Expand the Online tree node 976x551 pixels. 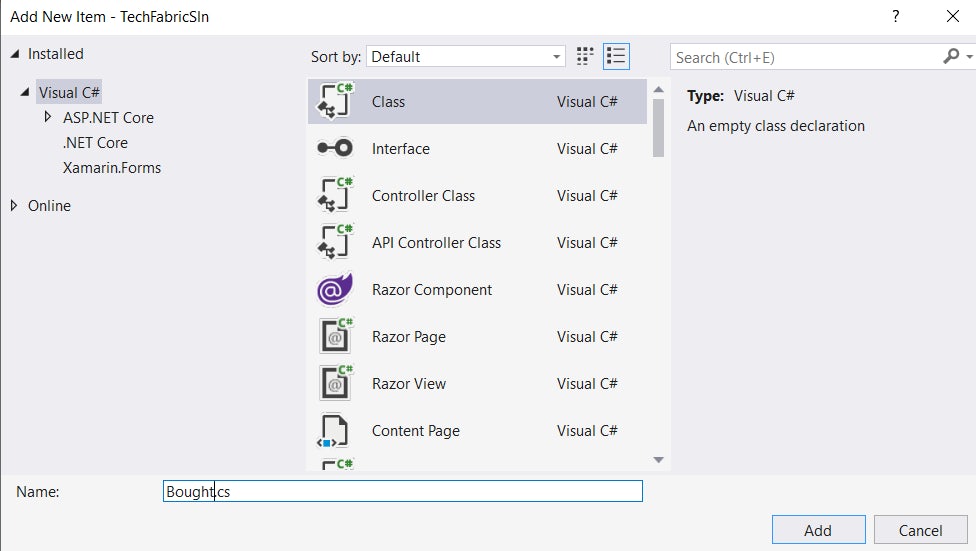(x=14, y=205)
